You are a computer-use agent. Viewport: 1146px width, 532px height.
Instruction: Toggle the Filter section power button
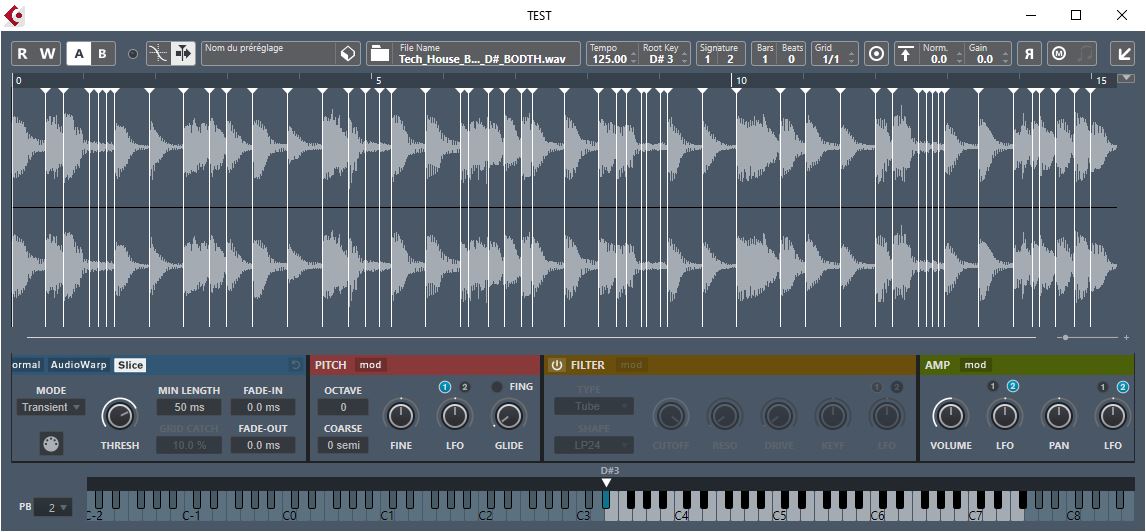click(557, 365)
